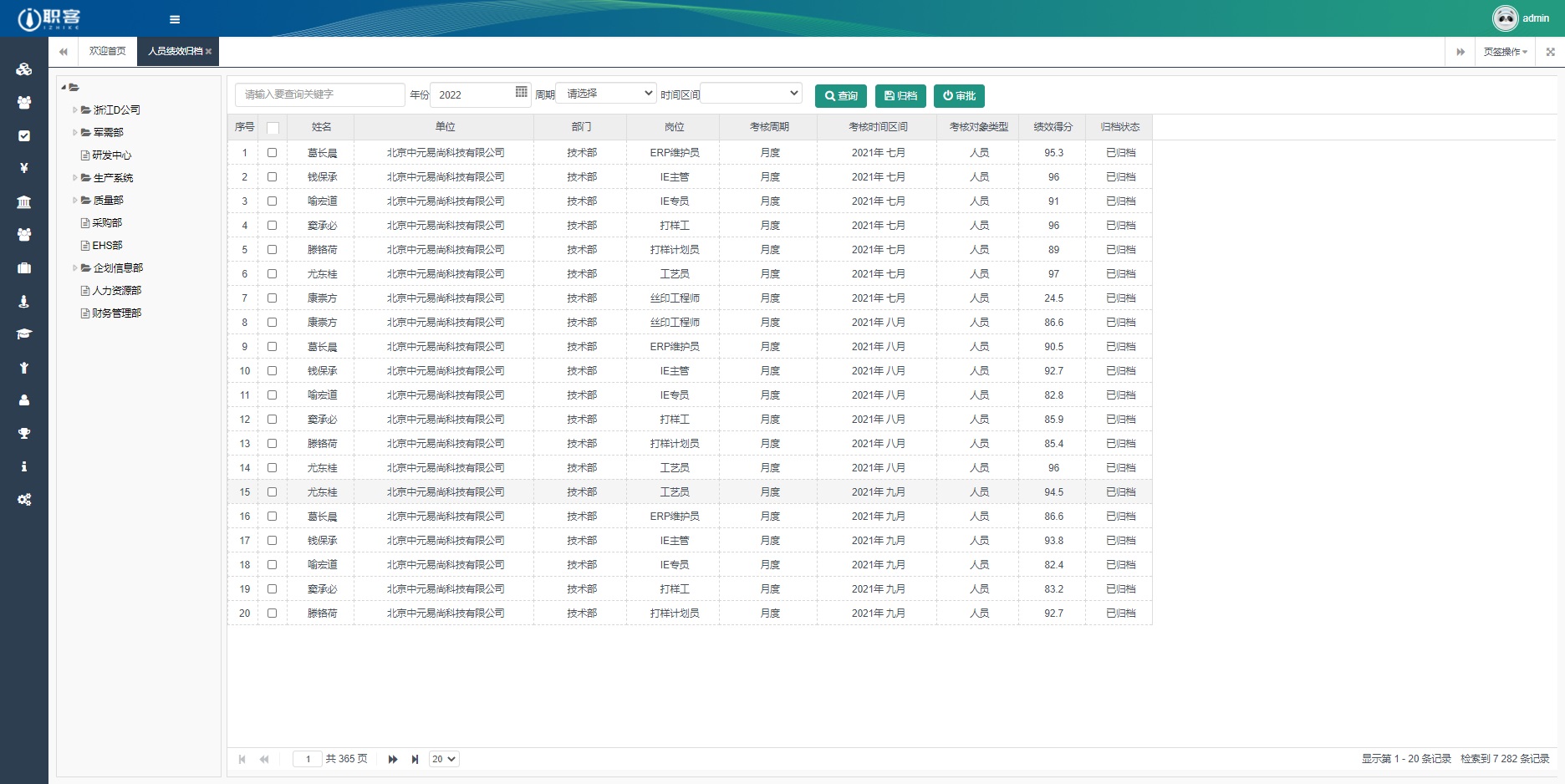
Task: Open the page size dropdown showing 20
Action: 444,759
